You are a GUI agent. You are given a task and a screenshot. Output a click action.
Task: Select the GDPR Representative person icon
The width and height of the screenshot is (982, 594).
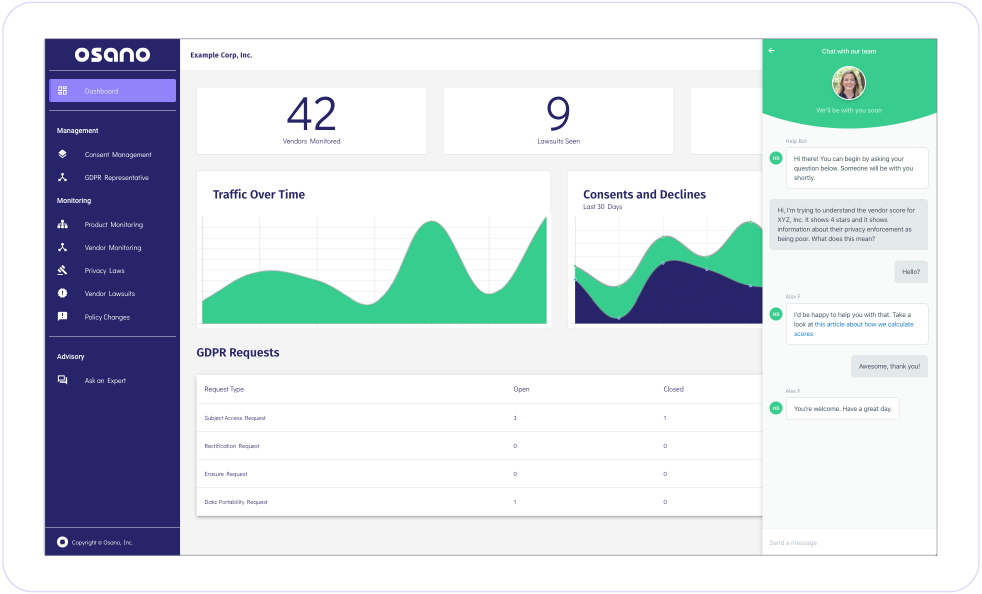[x=62, y=178]
